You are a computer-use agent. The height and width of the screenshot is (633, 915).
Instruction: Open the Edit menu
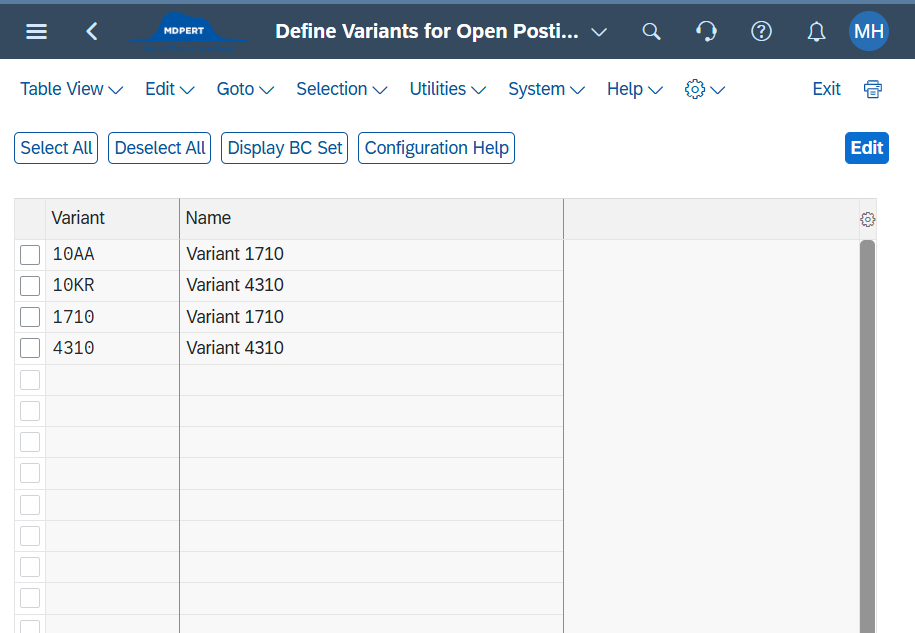point(170,89)
